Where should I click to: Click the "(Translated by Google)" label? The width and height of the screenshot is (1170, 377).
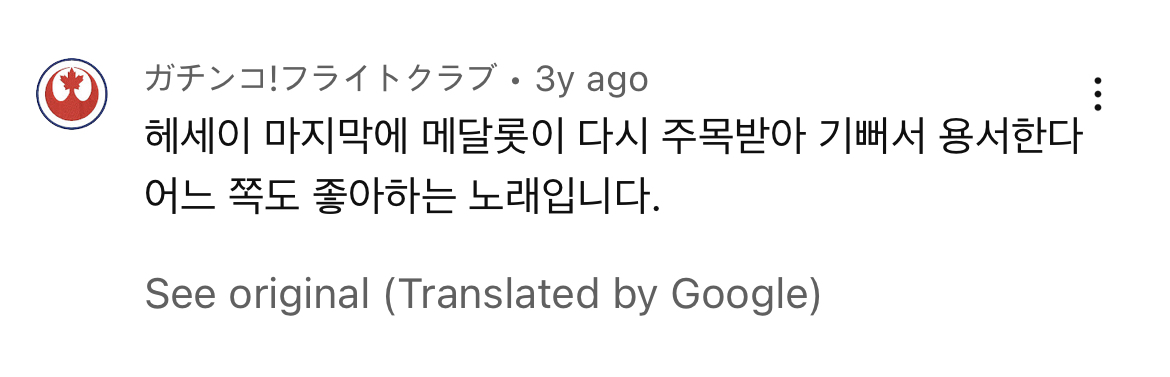pos(602,295)
